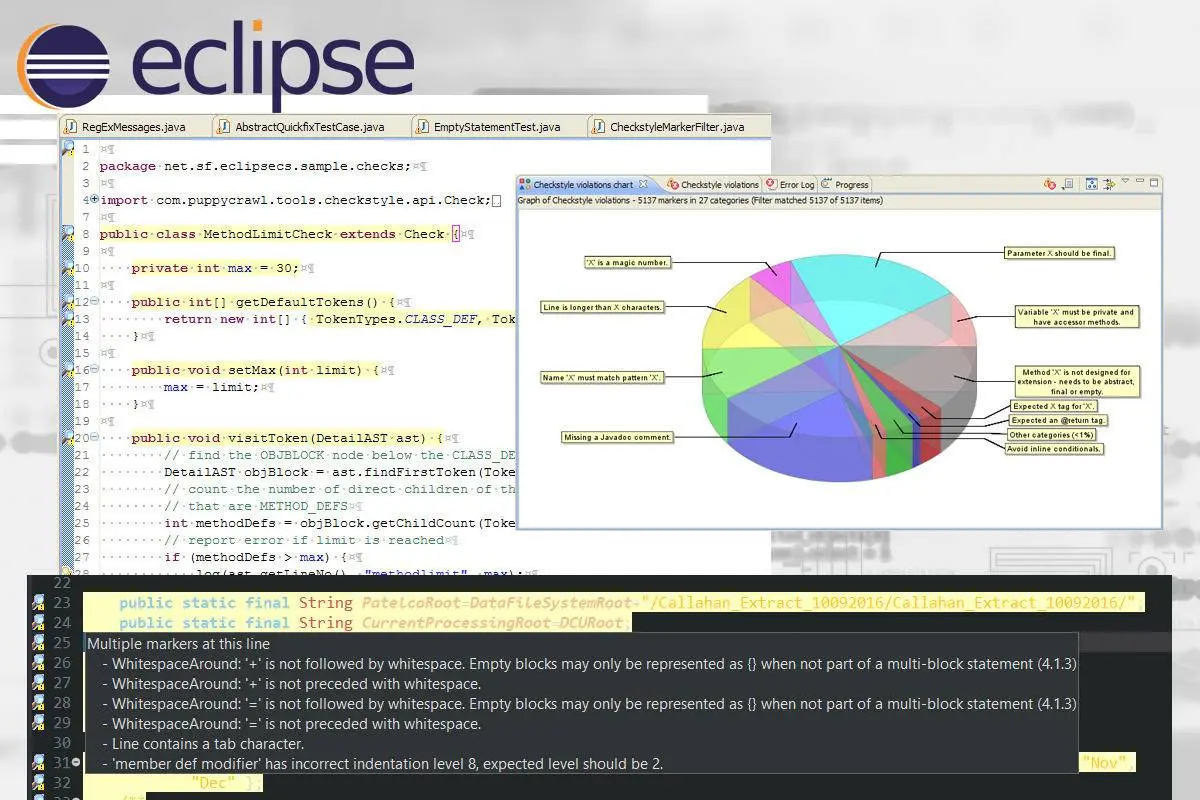Click Checkstyle warning marker at line 20
Image resolution: width=1200 pixels, height=800 pixels.
[68, 438]
